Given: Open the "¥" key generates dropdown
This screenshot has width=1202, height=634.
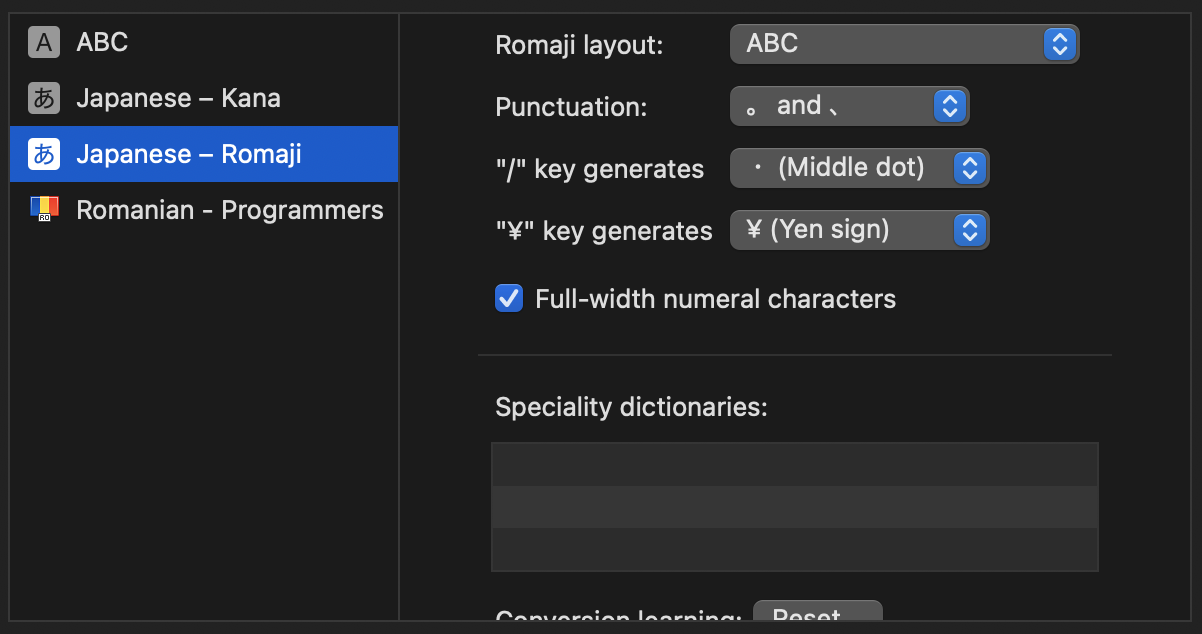Looking at the screenshot, I should (x=859, y=230).
